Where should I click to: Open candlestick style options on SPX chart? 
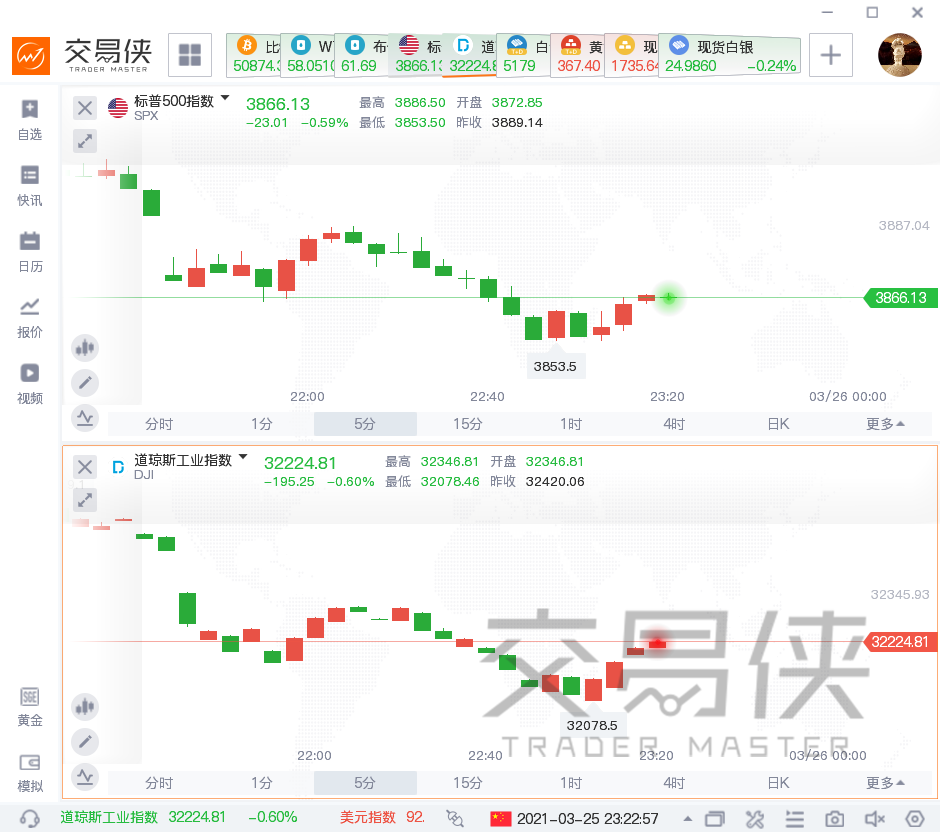click(x=85, y=348)
